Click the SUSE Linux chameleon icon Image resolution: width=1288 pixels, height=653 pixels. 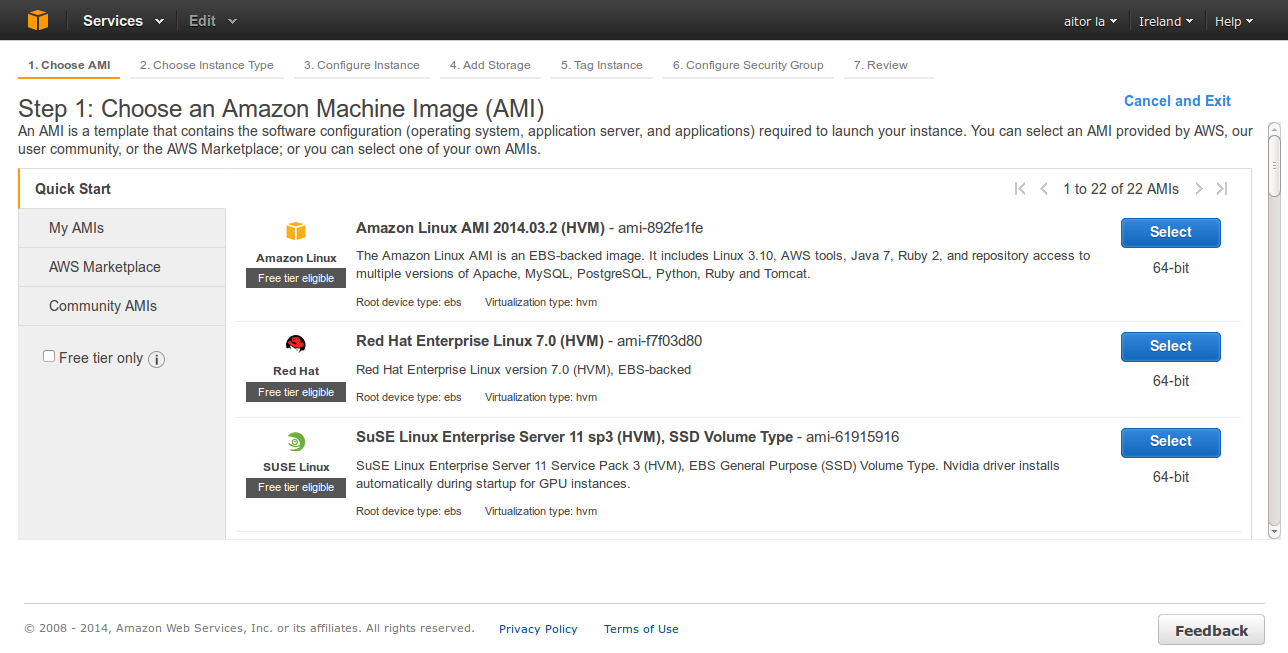(x=296, y=441)
